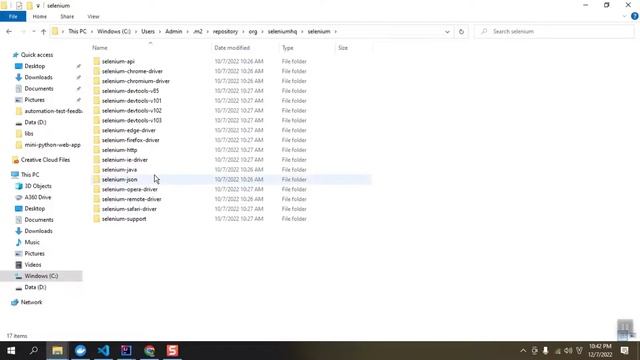Open the notification center icon
640x360 pixels.
click(624, 351)
